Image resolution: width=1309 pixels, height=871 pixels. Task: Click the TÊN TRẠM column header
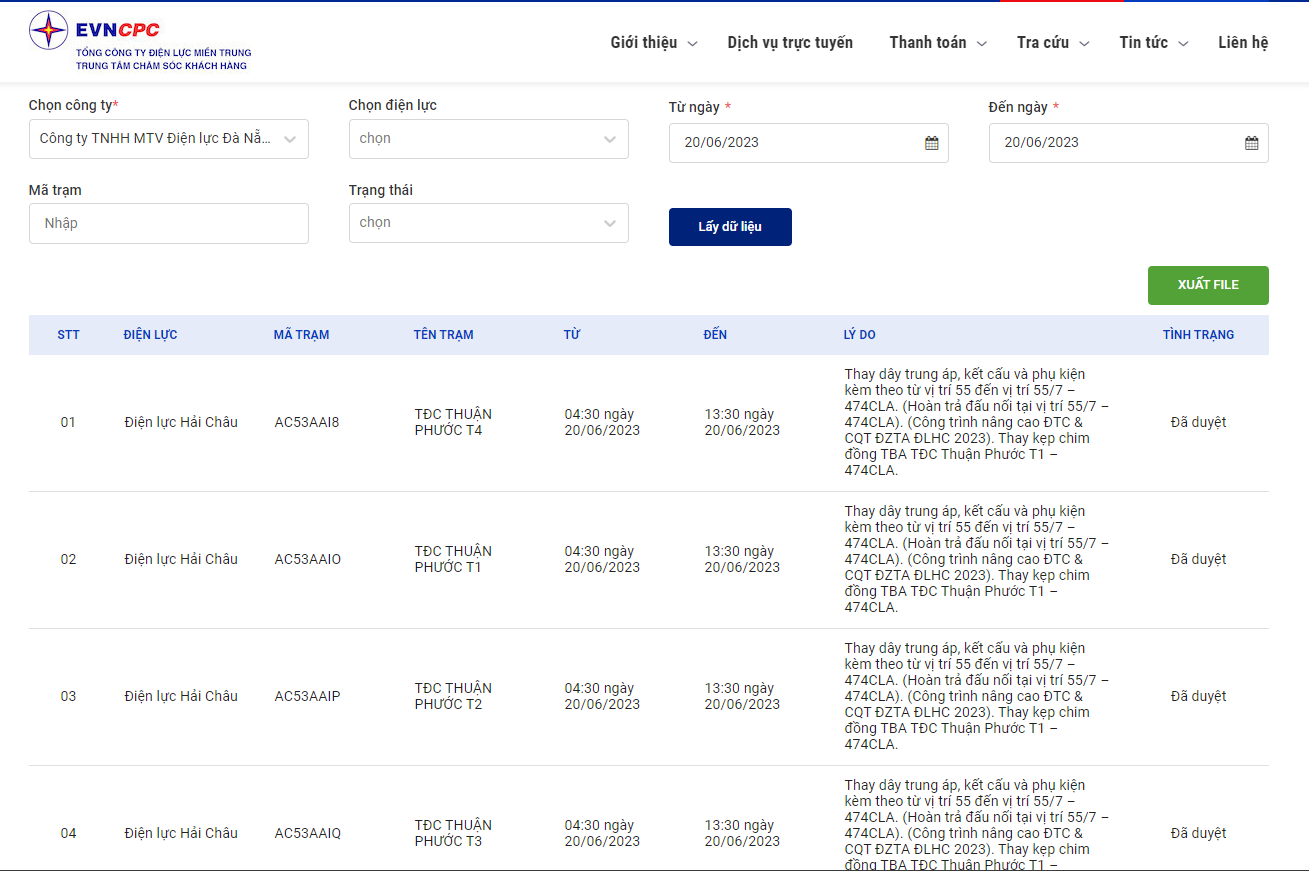tap(443, 335)
